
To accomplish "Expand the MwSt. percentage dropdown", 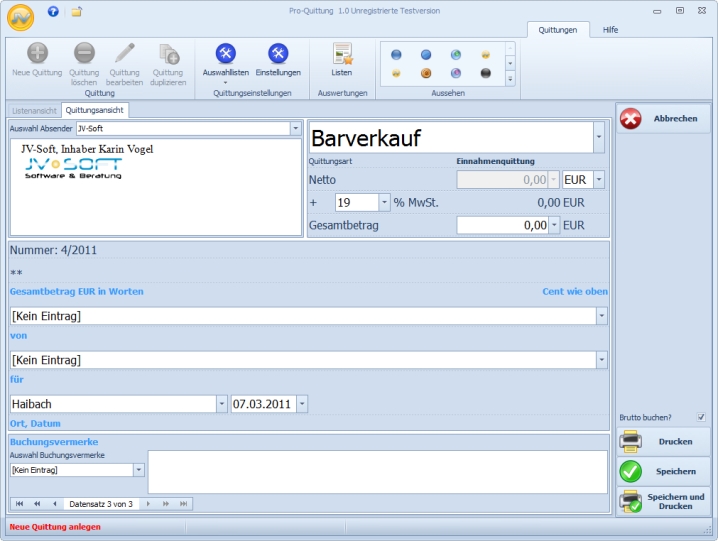I will pyautogui.click(x=385, y=202).
